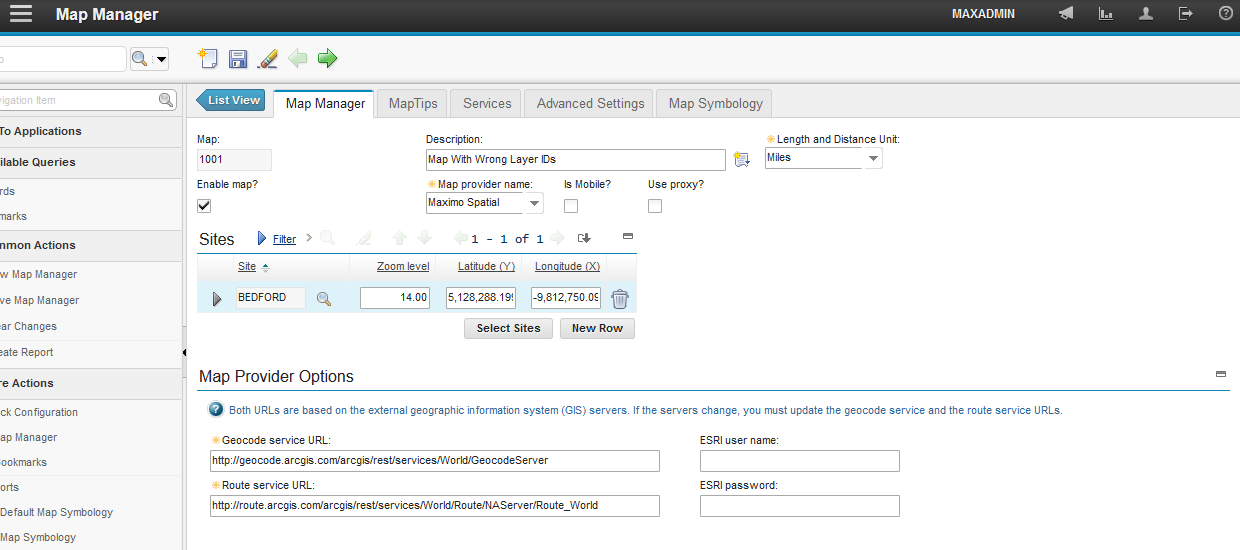Viewport: 1240px width, 550px height.
Task: Click the Select Sites button
Action: tap(508, 328)
